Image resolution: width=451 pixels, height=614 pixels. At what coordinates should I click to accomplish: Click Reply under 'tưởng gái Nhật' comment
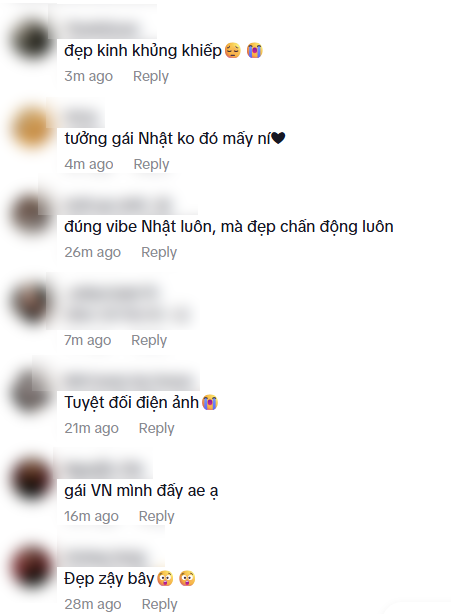(x=151, y=164)
